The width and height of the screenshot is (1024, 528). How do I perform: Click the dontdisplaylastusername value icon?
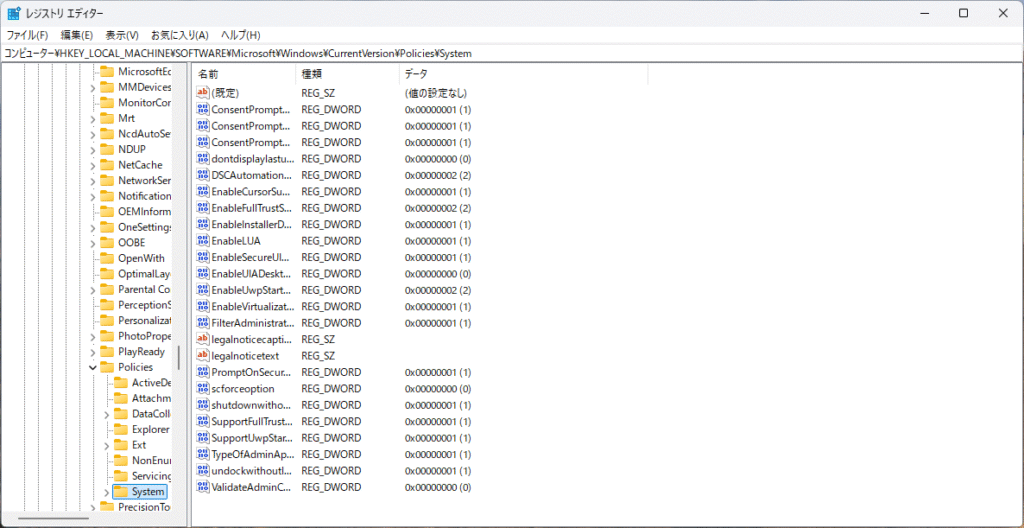click(202, 159)
